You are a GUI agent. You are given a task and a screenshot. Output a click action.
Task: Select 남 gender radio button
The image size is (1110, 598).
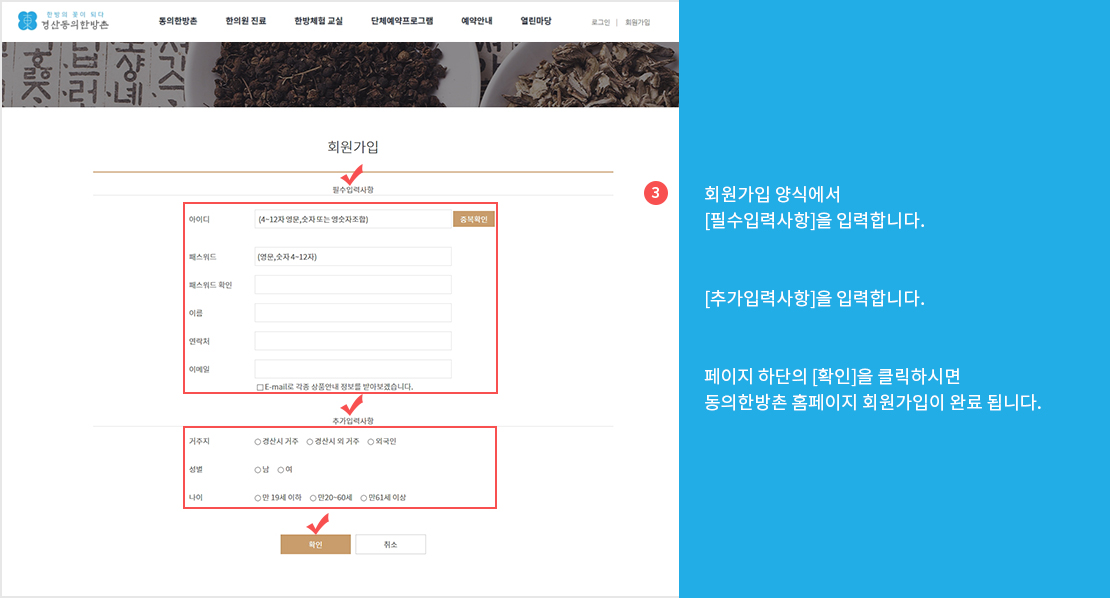pos(258,470)
